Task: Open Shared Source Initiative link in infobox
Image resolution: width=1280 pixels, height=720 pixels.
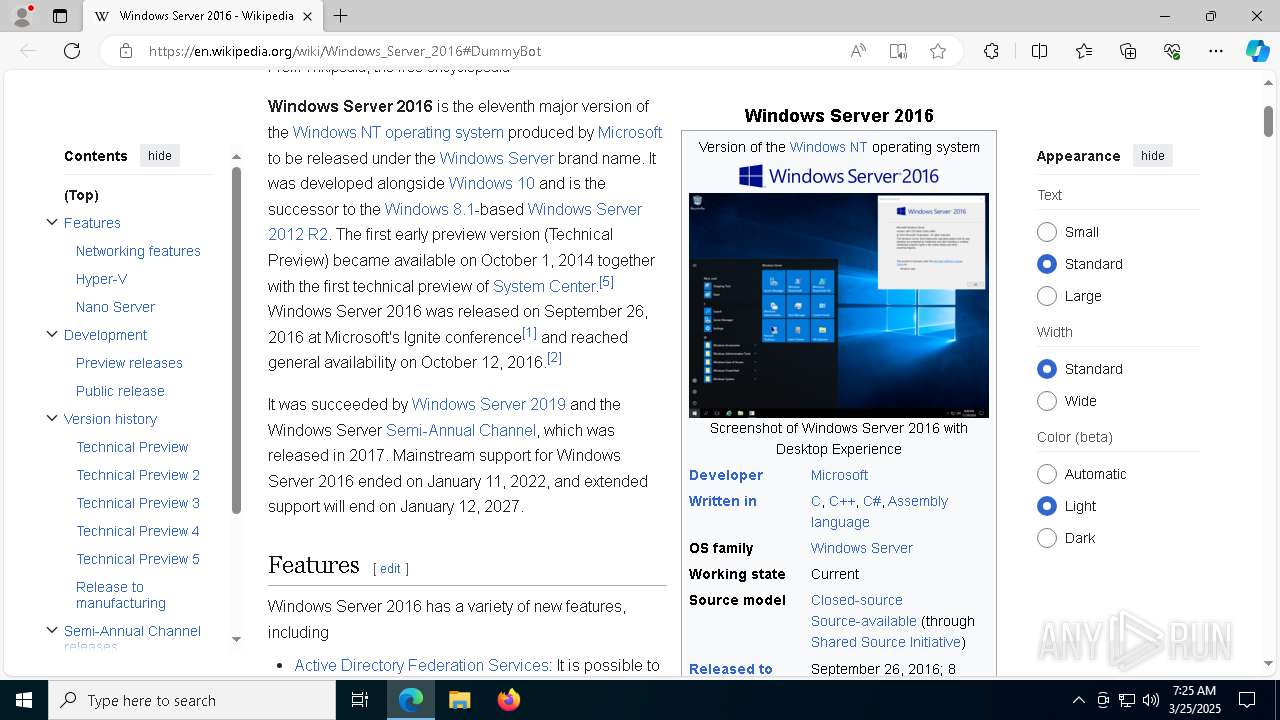Action: coord(886,642)
